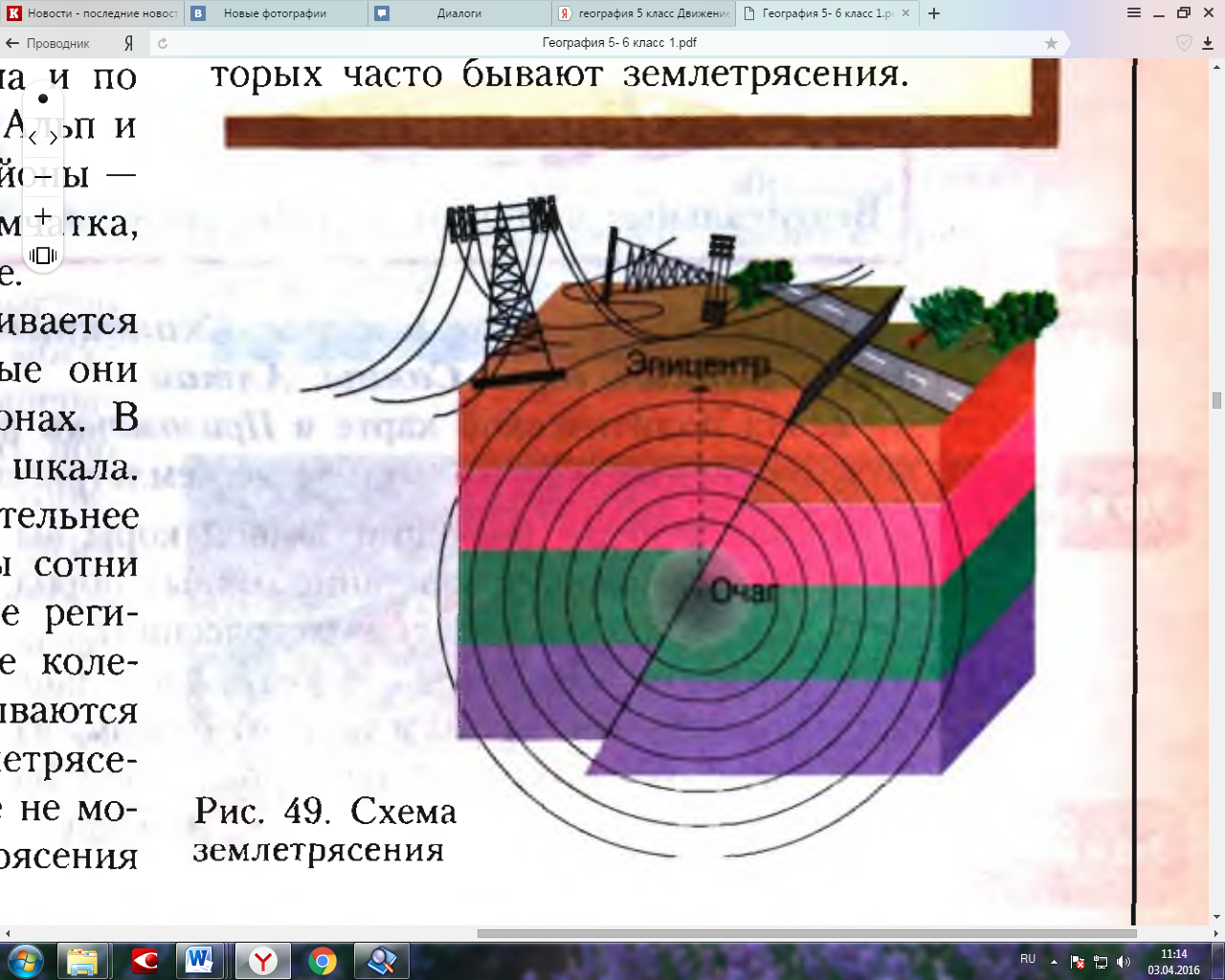The width and height of the screenshot is (1225, 980).
Task: Go to previous PDF page arrow
Action: [33, 138]
